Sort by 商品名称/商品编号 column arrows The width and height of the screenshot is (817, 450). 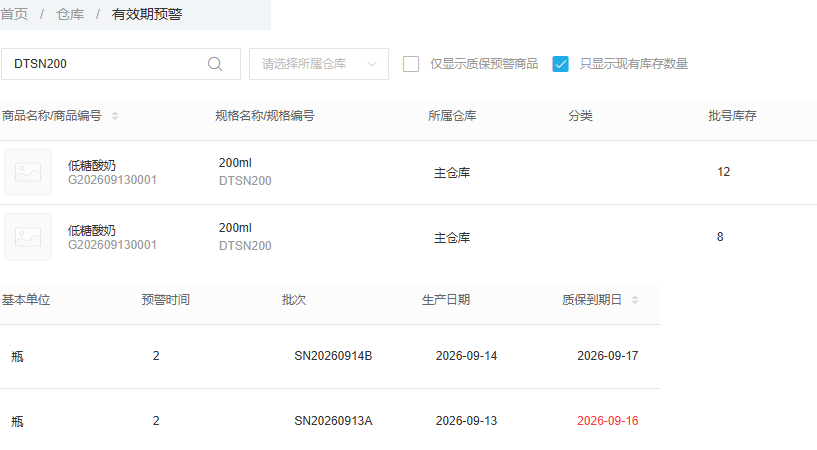(x=115, y=116)
